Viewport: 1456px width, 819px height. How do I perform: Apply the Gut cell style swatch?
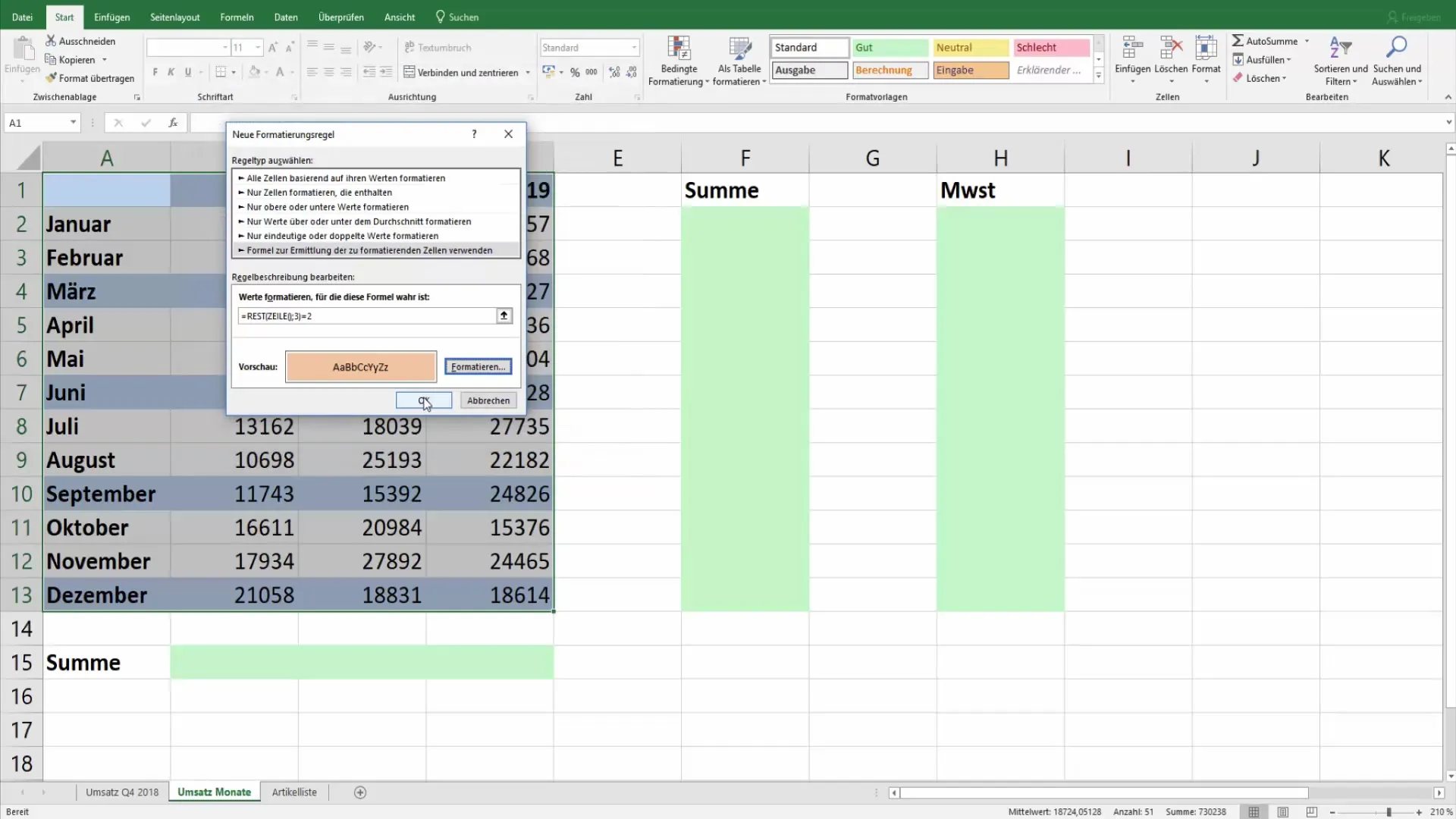(890, 47)
